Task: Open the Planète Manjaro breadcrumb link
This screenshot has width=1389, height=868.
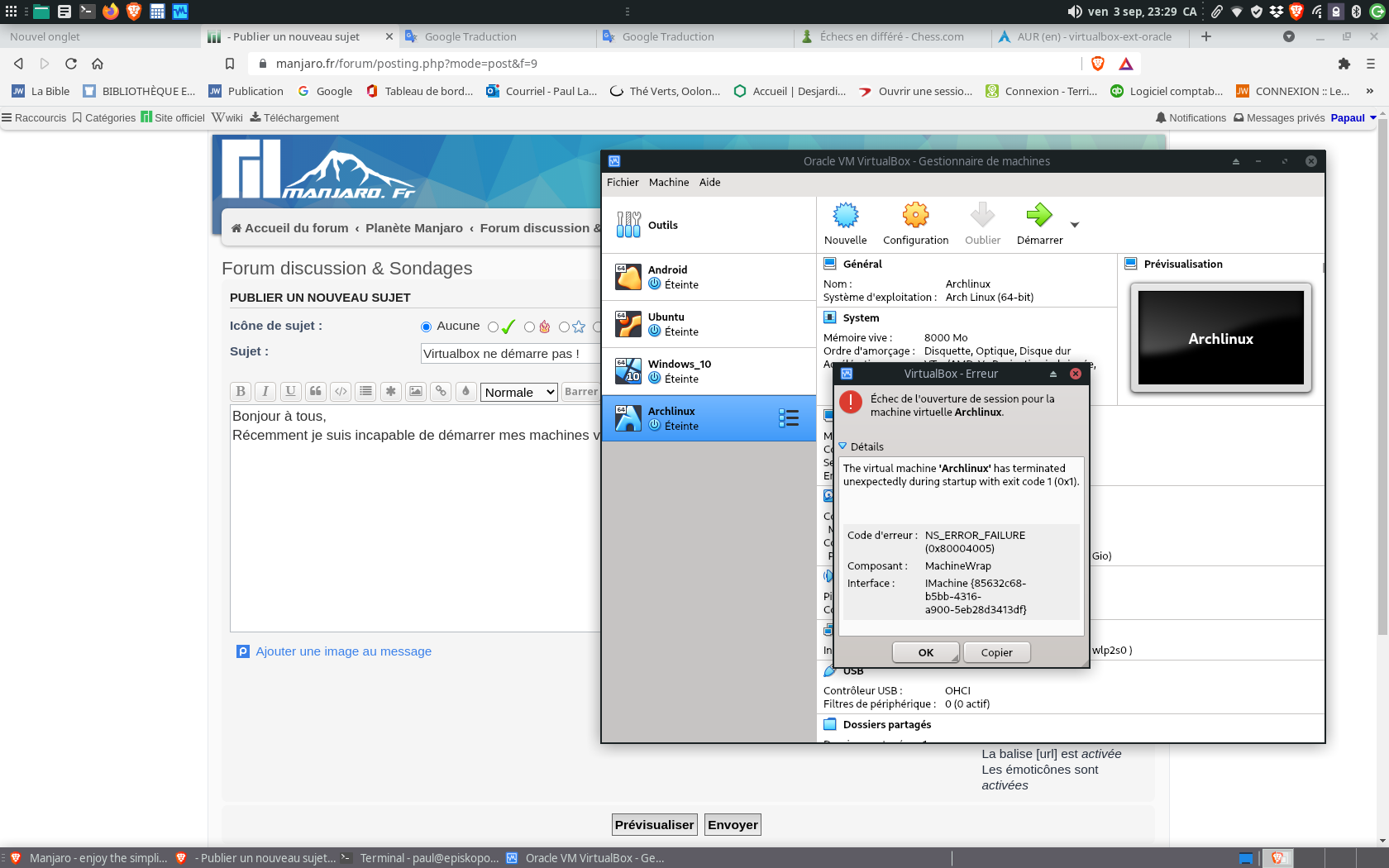Action: point(414,228)
